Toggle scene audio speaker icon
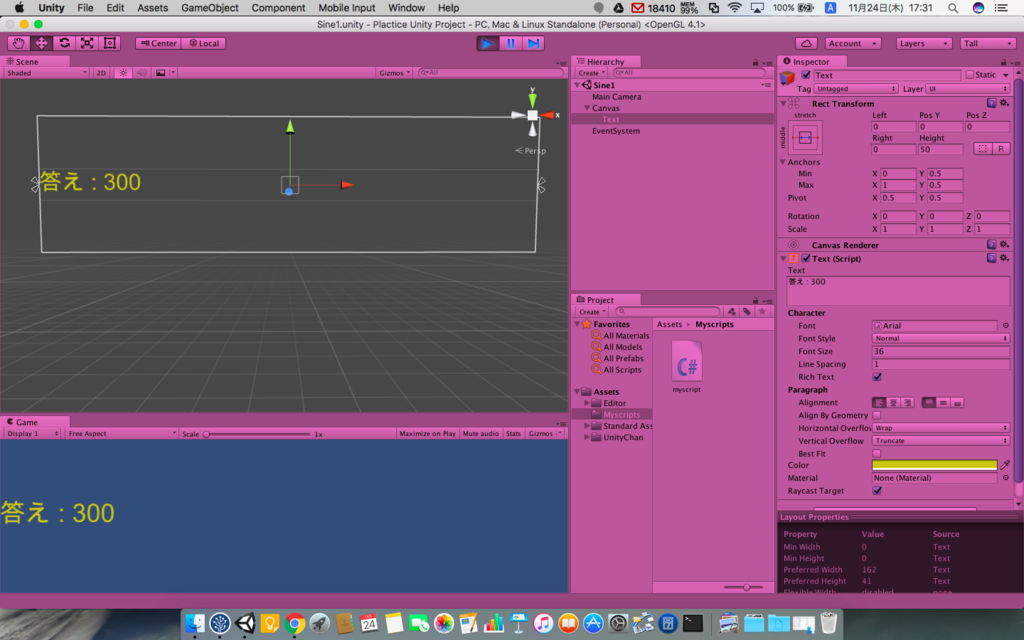The height and width of the screenshot is (640, 1024). pos(142,72)
